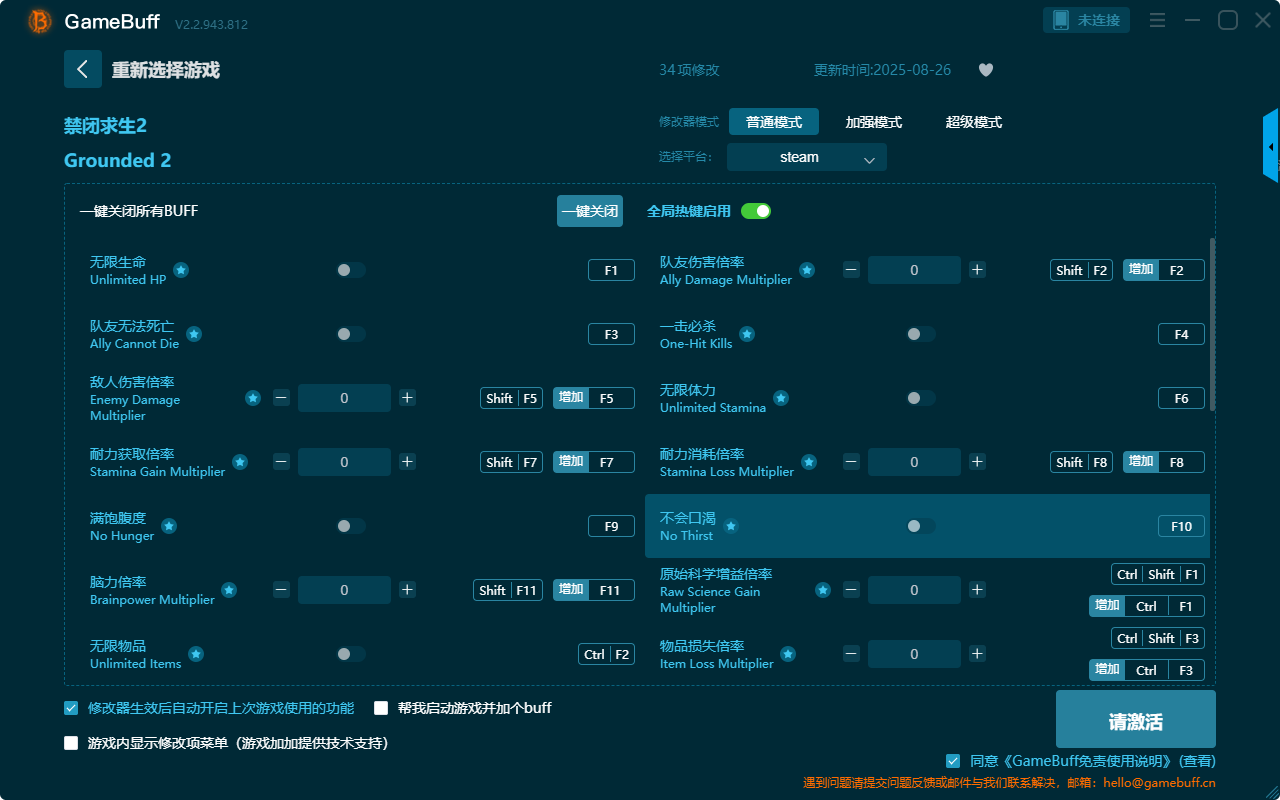Click star icon for Enemy Damage Multiplier
The image size is (1280, 800).
point(253,398)
